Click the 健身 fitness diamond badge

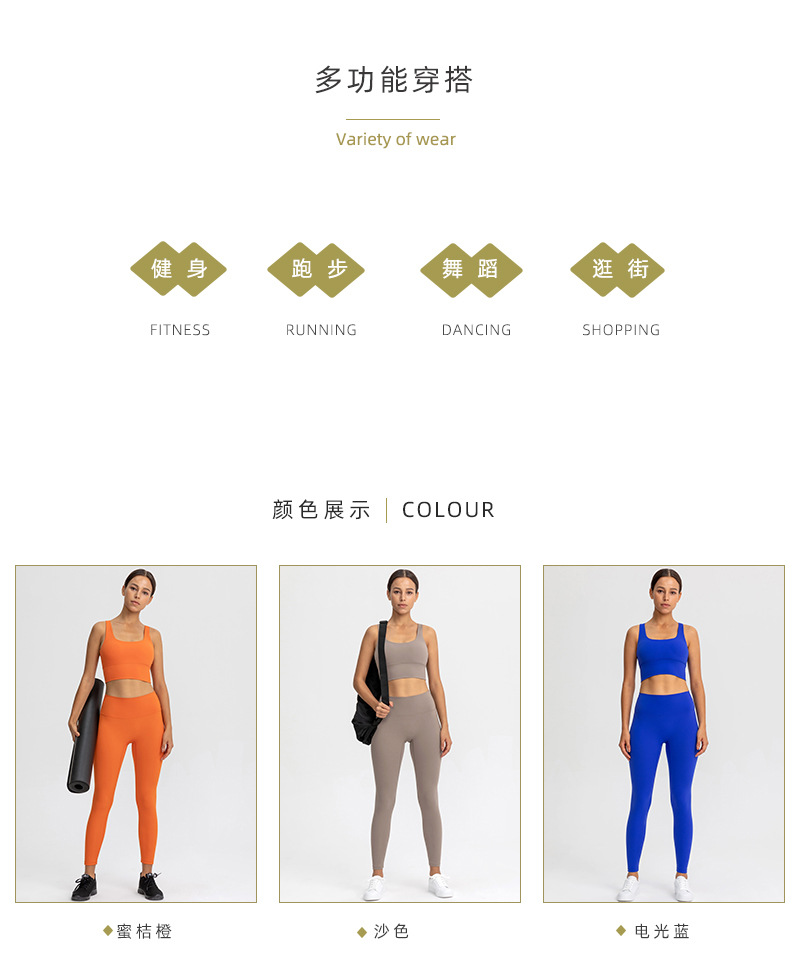tap(178, 269)
